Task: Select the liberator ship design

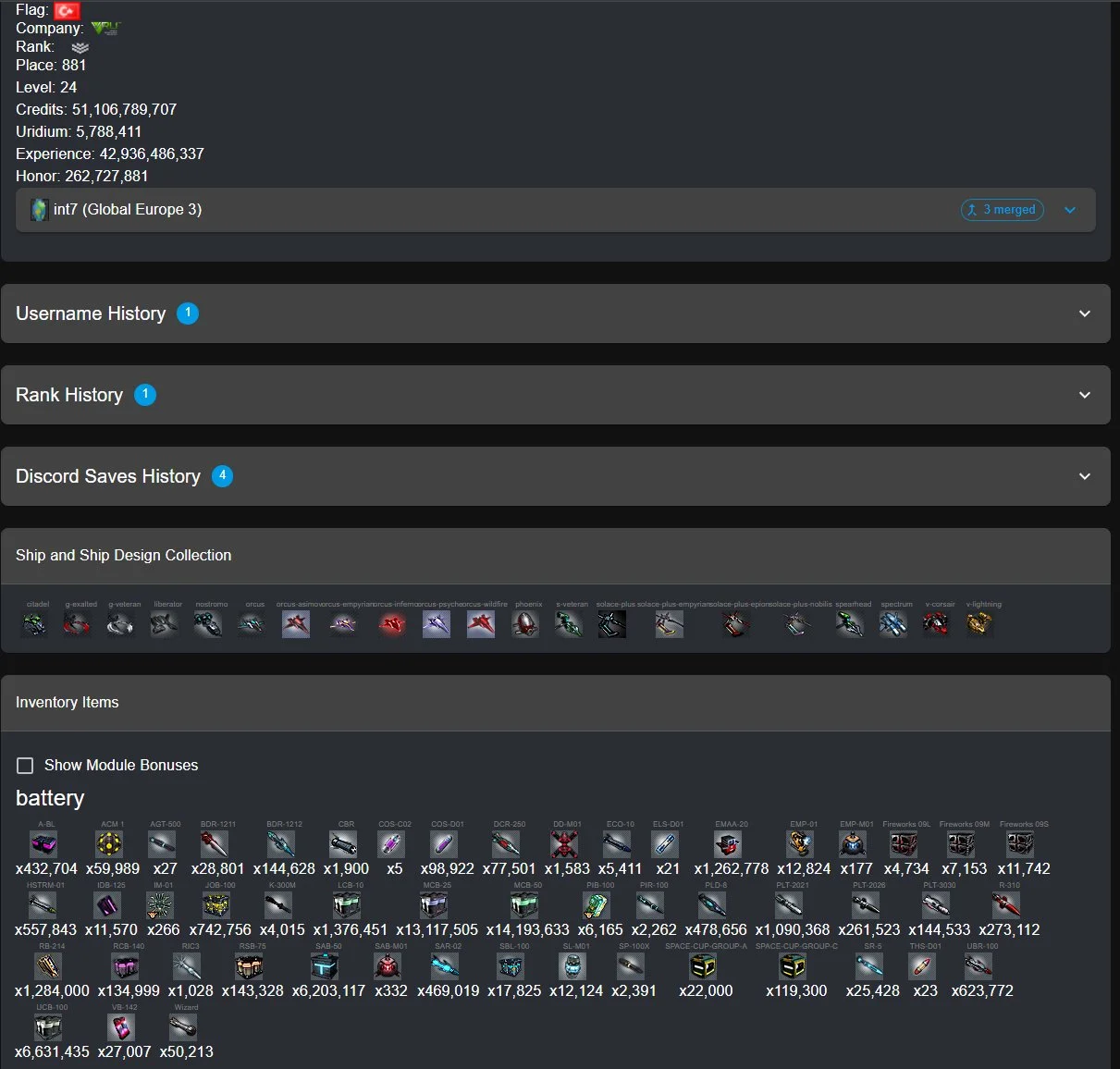Action: tap(165, 625)
